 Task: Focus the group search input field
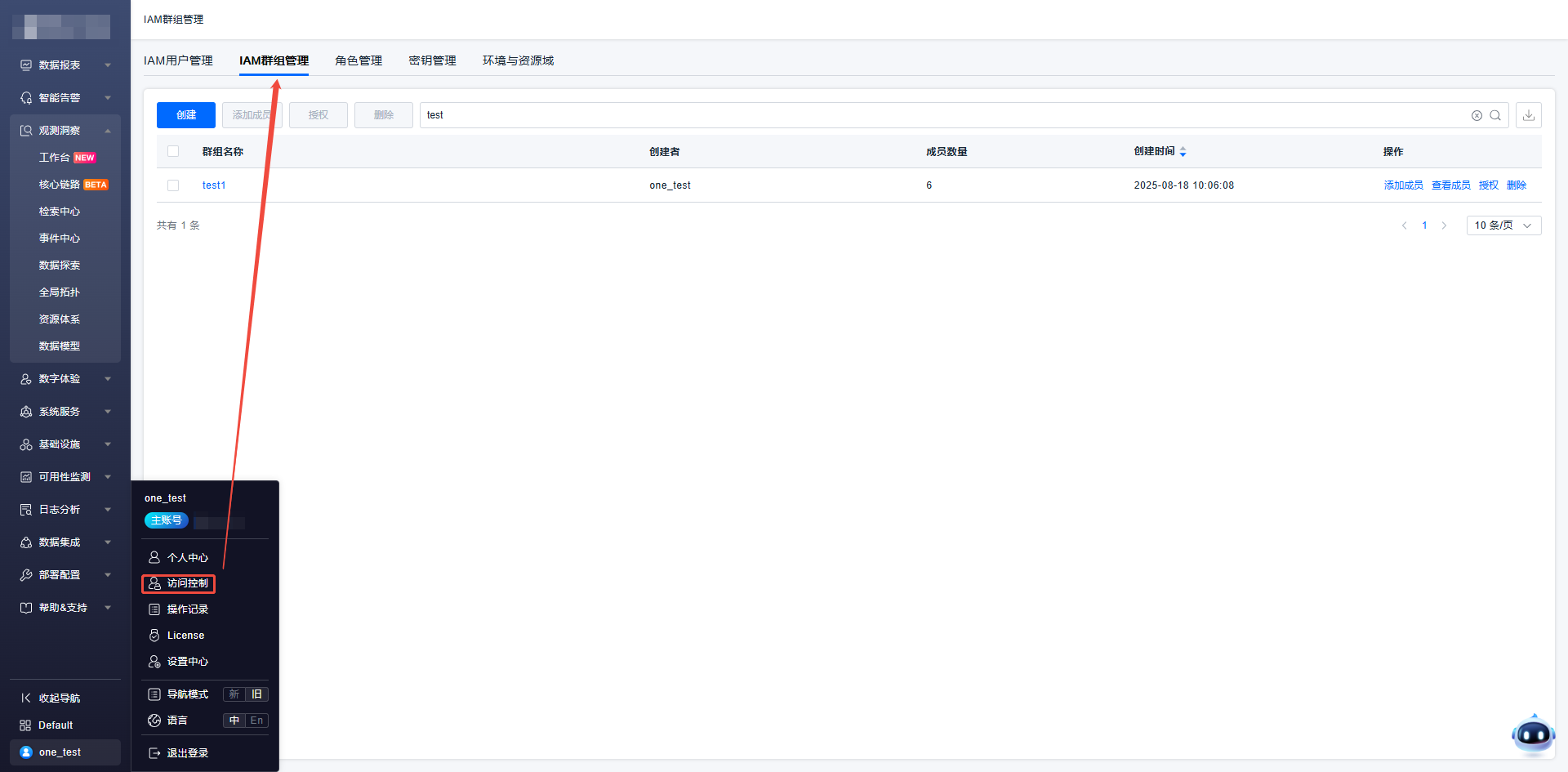pyautogui.click(x=939, y=115)
